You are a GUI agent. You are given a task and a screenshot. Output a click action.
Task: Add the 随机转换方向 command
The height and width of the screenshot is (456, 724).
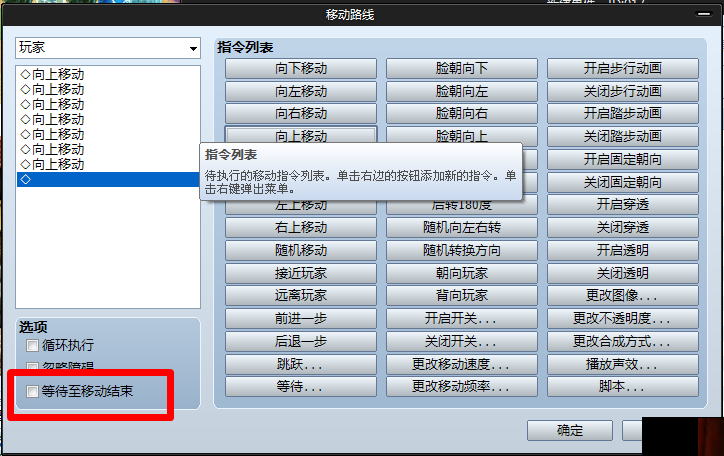(462, 250)
